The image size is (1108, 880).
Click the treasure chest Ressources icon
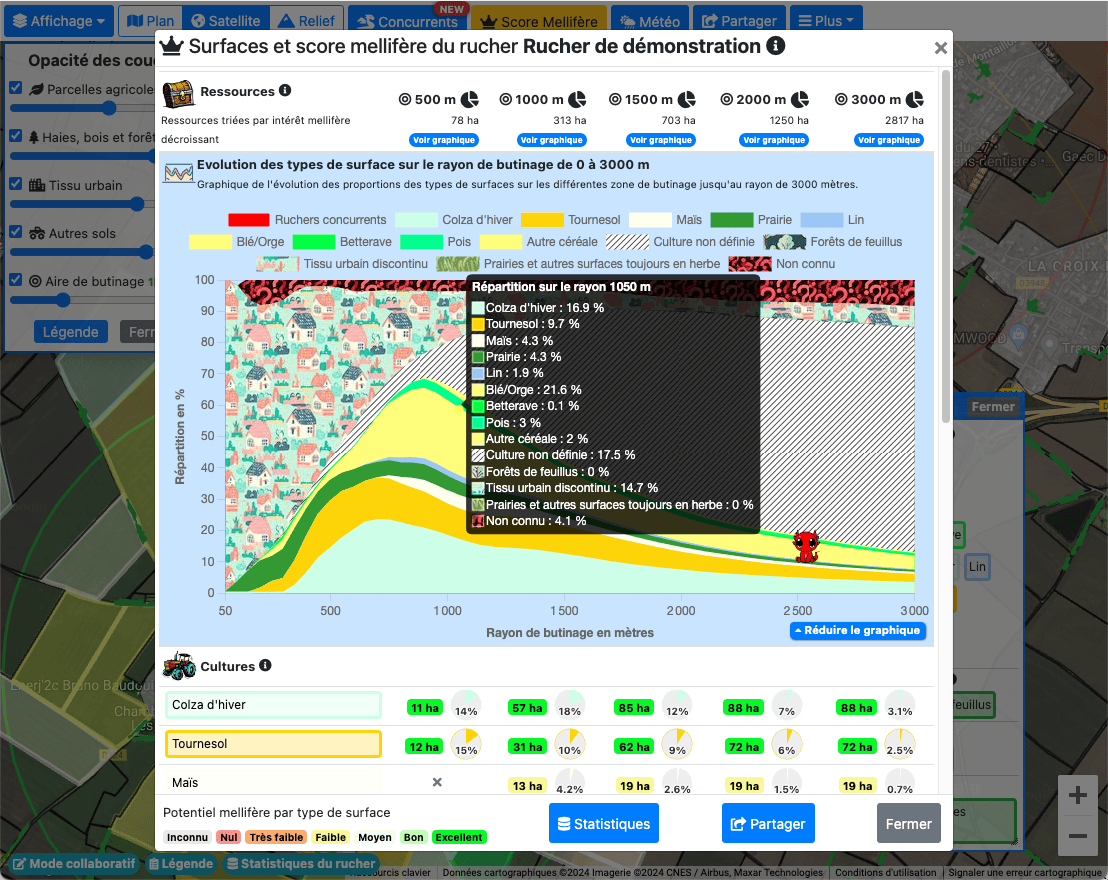coord(178,93)
